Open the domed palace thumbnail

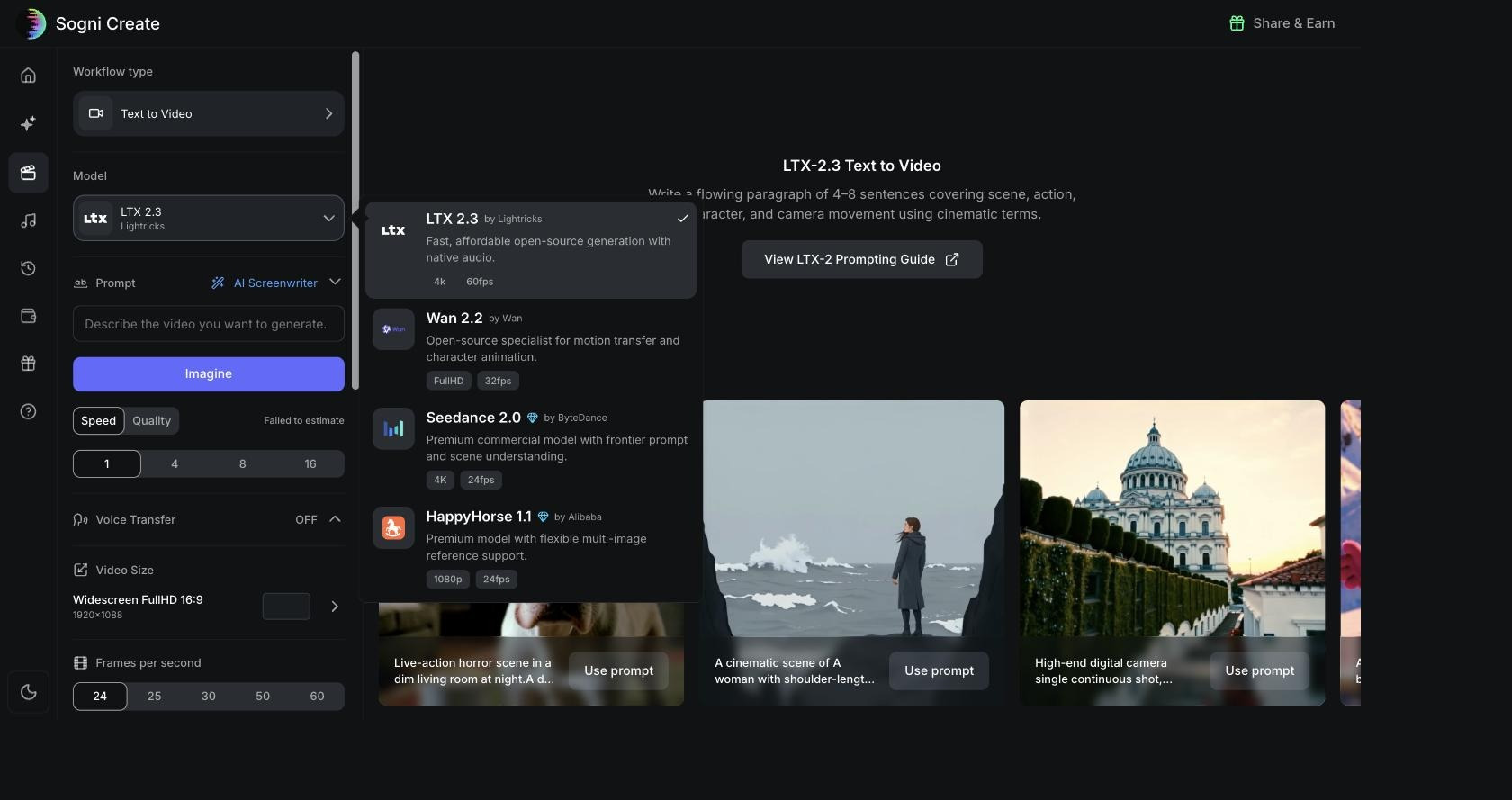pos(1172,518)
